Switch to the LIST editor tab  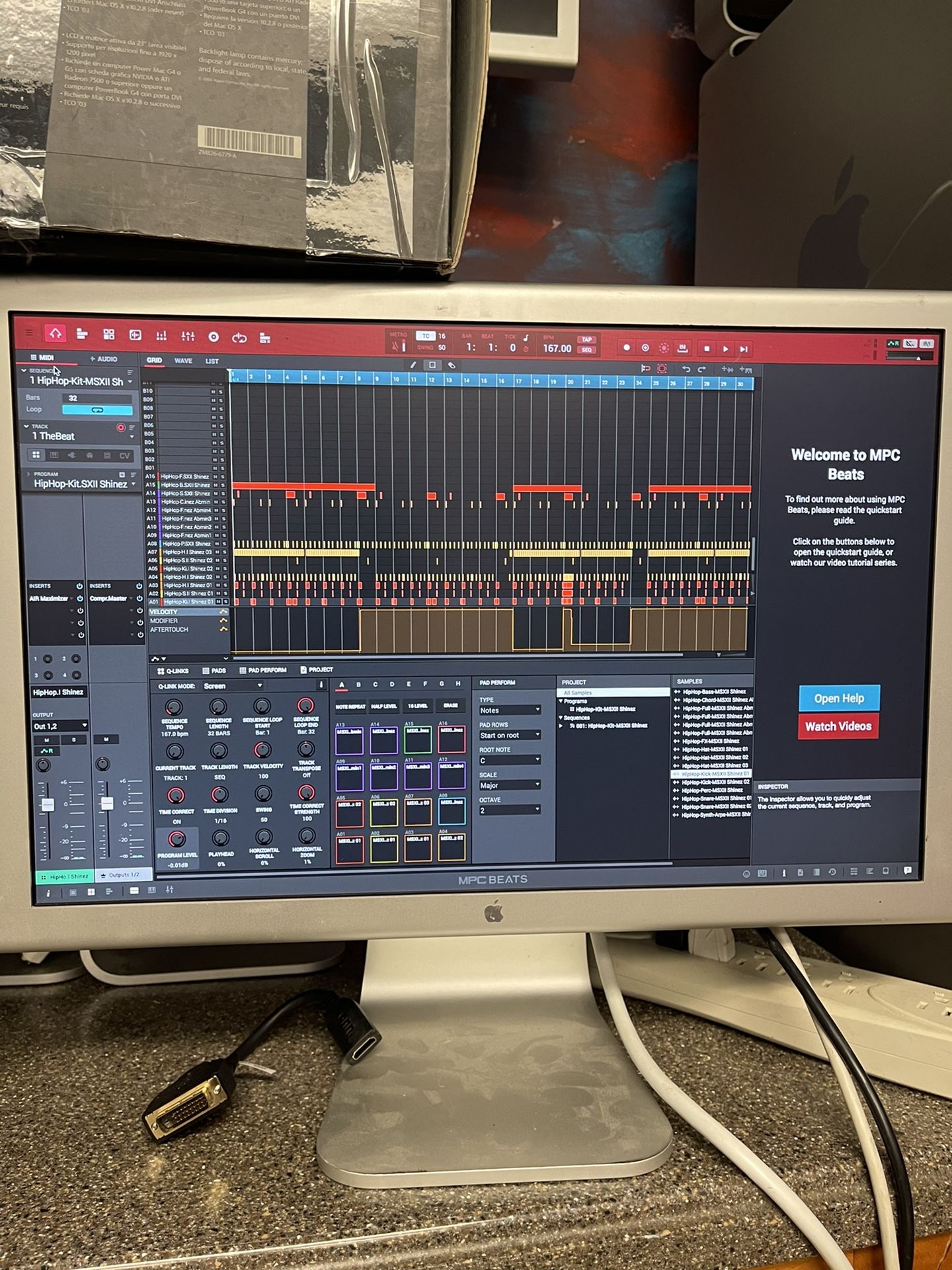point(212,361)
